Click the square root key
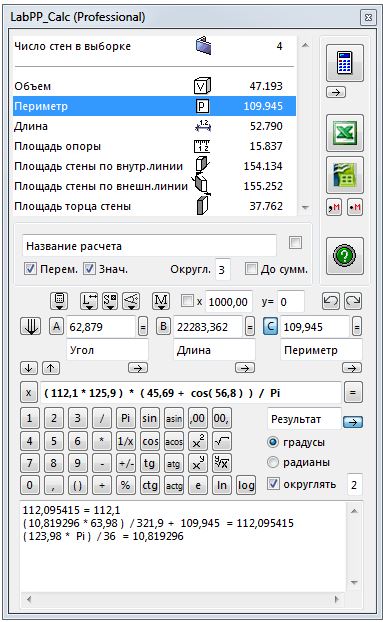 [x=222, y=441]
